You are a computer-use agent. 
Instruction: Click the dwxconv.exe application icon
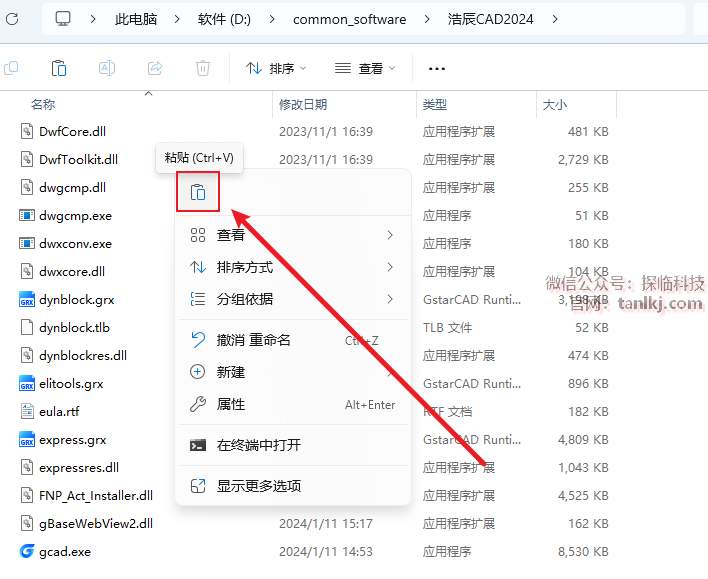27,243
